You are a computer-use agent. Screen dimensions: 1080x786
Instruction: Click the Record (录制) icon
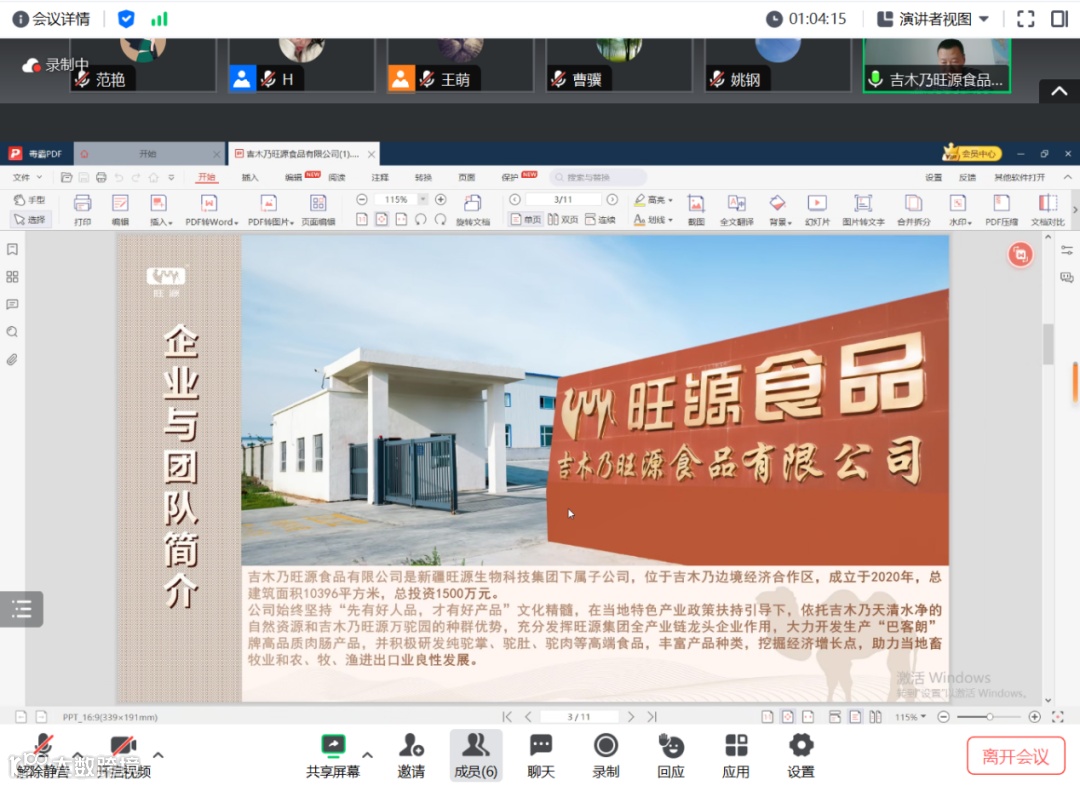605,756
